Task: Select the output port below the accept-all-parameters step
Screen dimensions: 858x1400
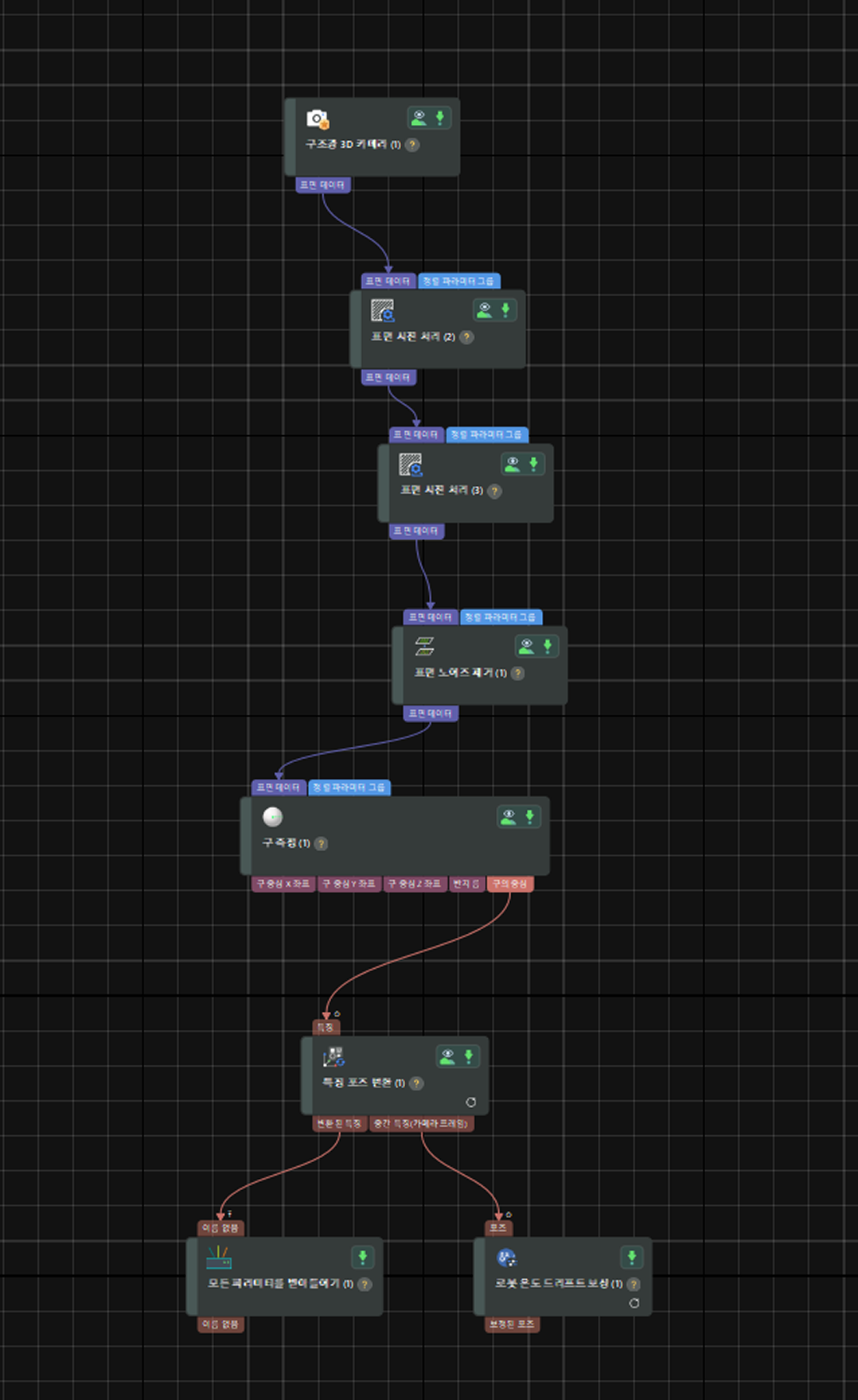Action: click(220, 1324)
